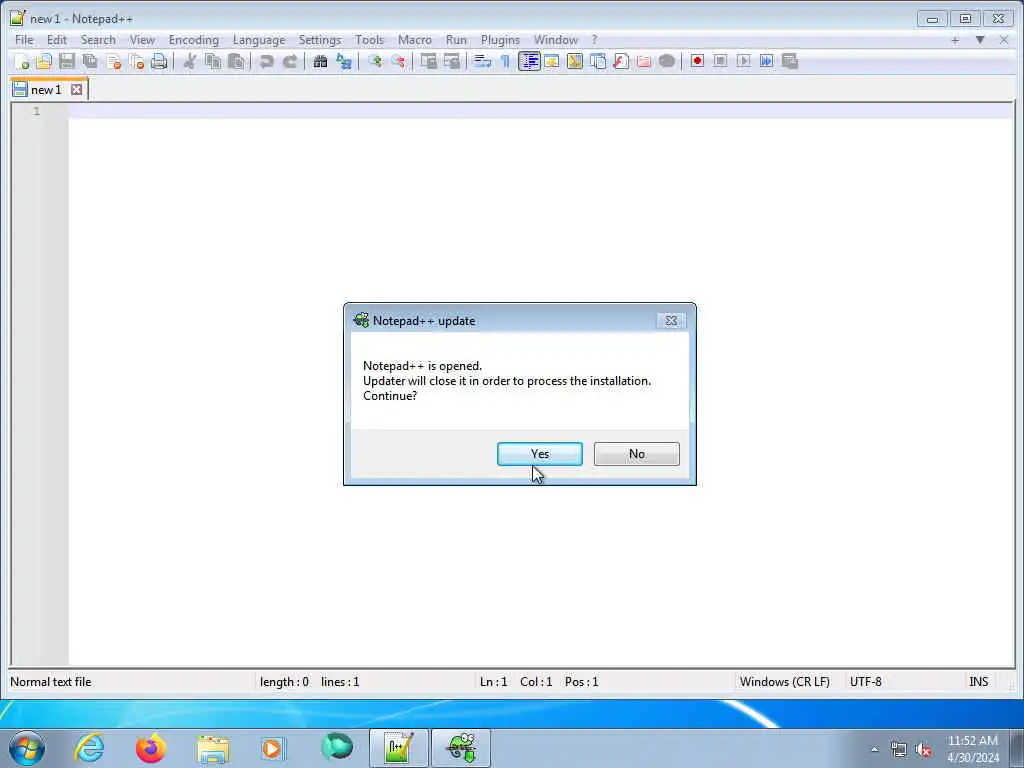
Task: Click the Folder as Workspace icon
Action: [644, 61]
